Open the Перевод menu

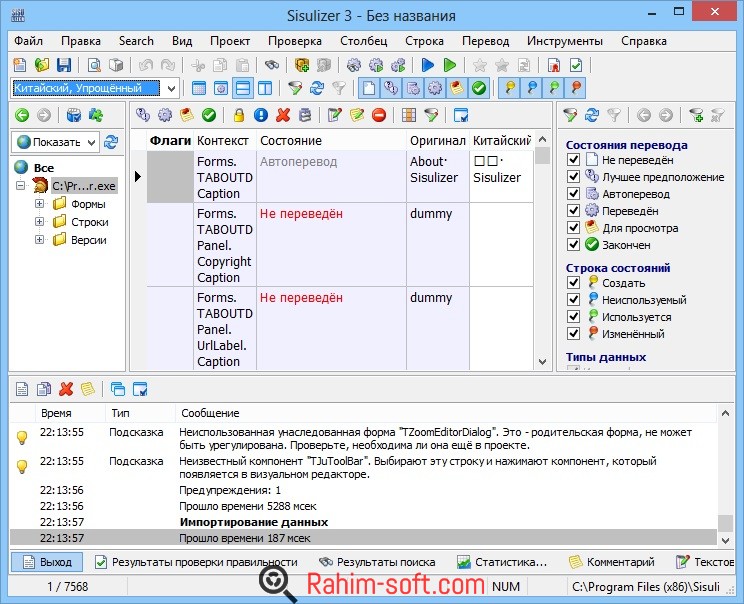485,41
